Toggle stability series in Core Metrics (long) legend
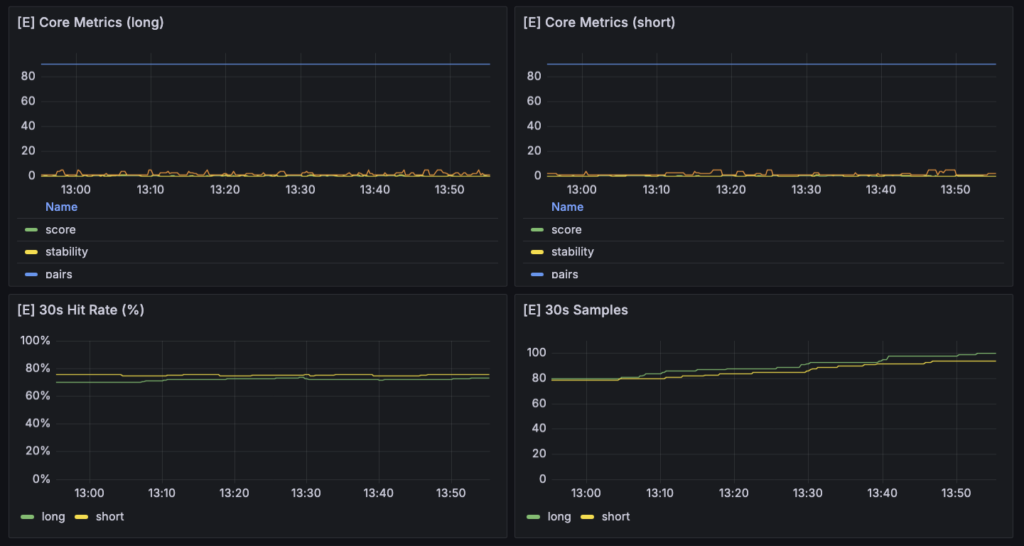 67,252
